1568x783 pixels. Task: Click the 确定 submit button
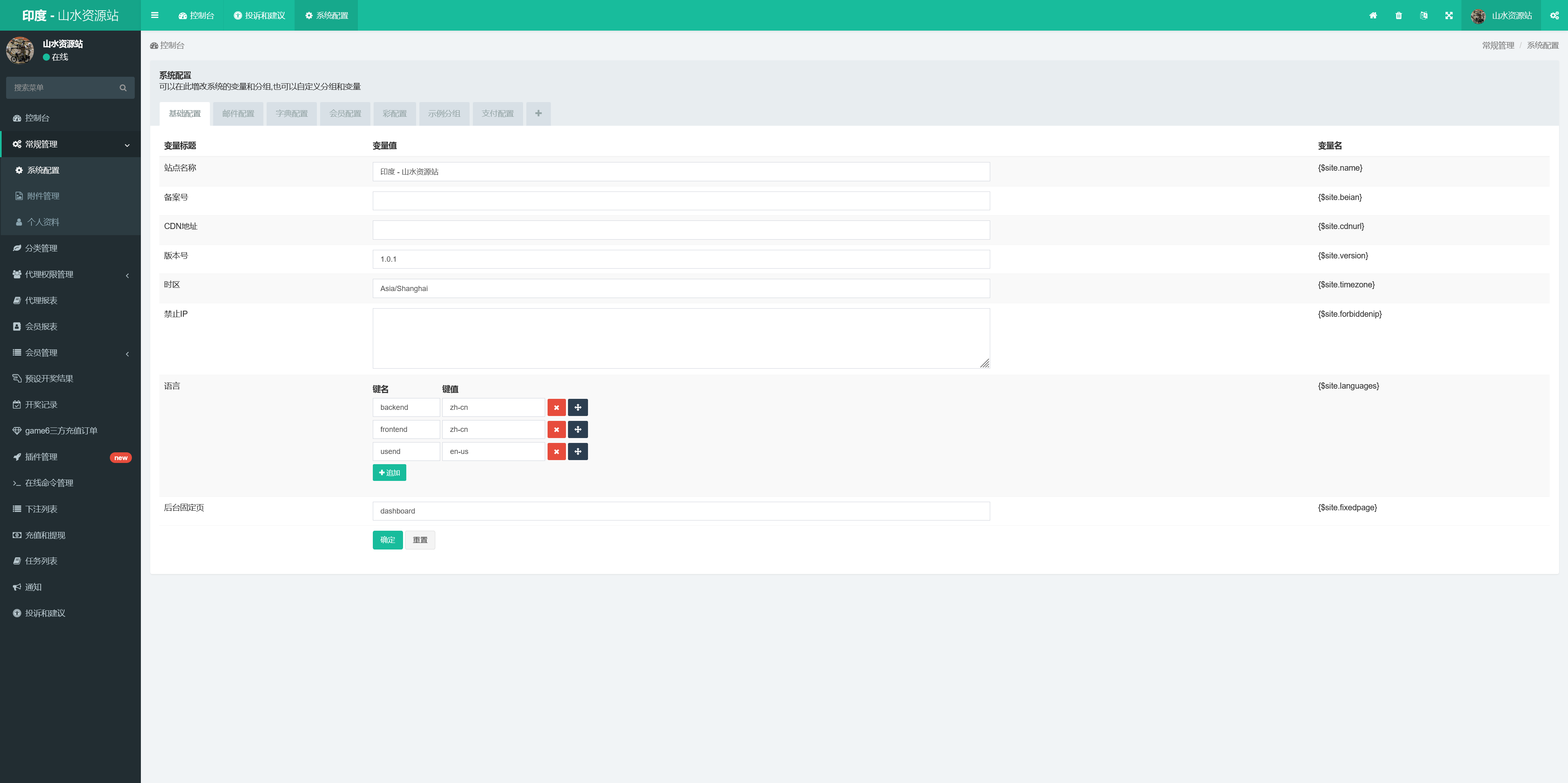(x=387, y=540)
